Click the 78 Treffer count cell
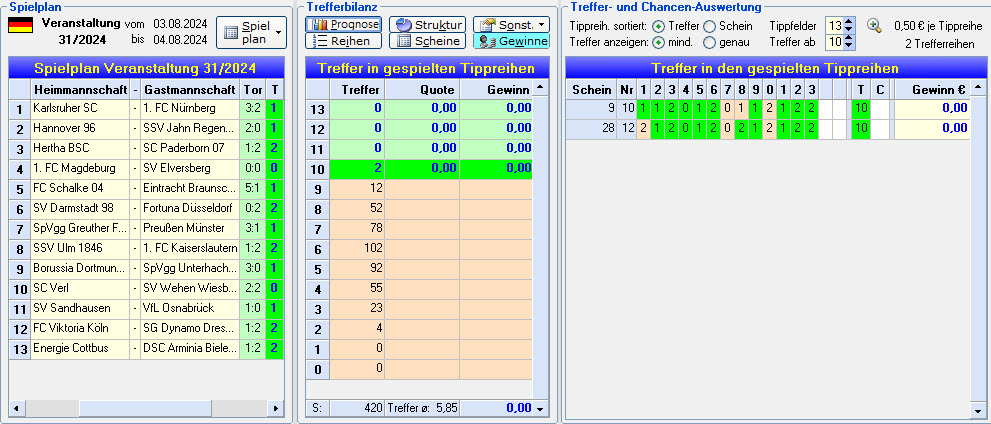Image resolution: width=991 pixels, height=424 pixels. pyautogui.click(x=356, y=229)
